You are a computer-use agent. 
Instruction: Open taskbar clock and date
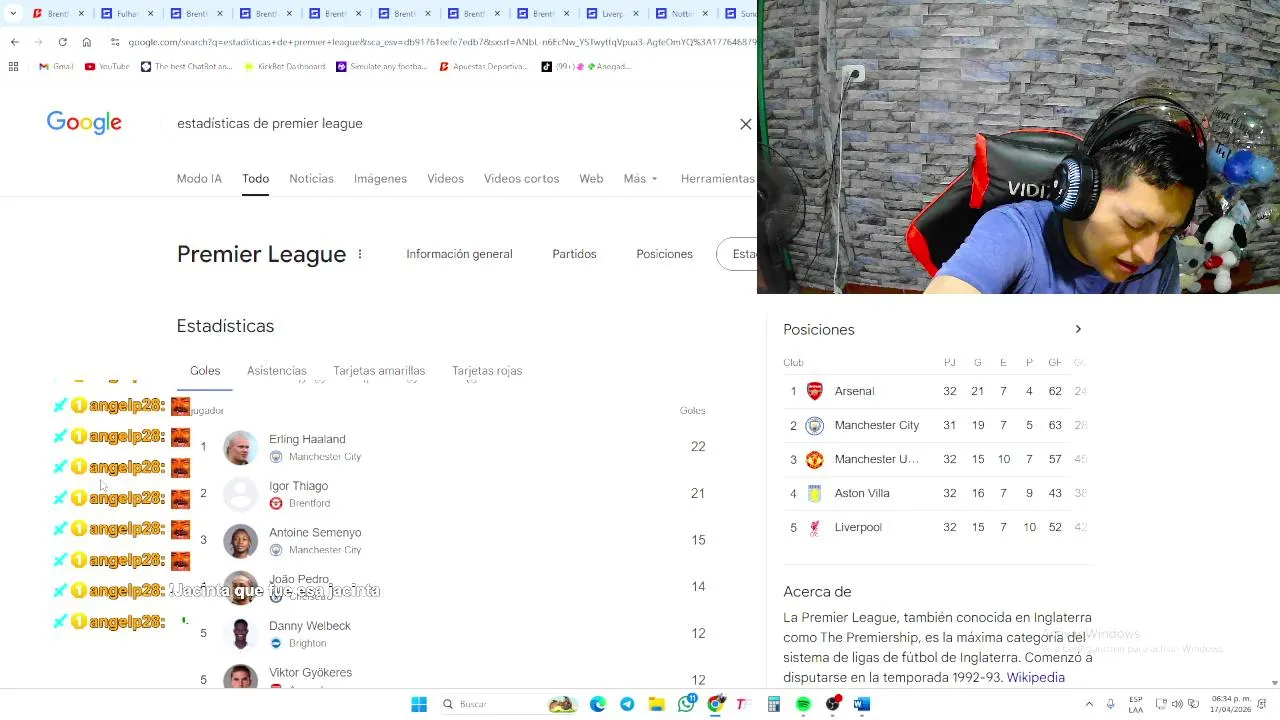click(1231, 704)
